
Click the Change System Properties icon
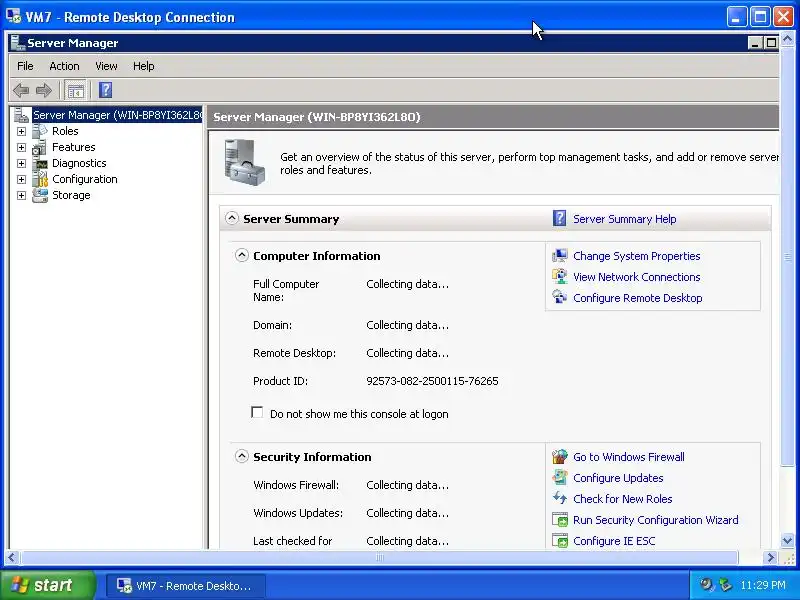[560, 256]
